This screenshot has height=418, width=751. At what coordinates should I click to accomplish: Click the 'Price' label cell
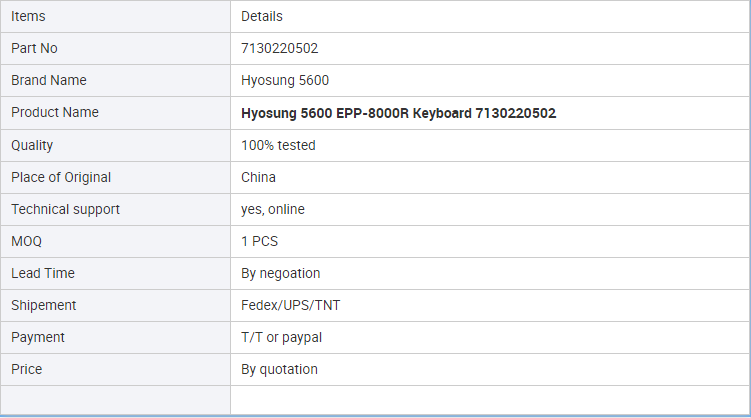pyautogui.click(x=27, y=369)
